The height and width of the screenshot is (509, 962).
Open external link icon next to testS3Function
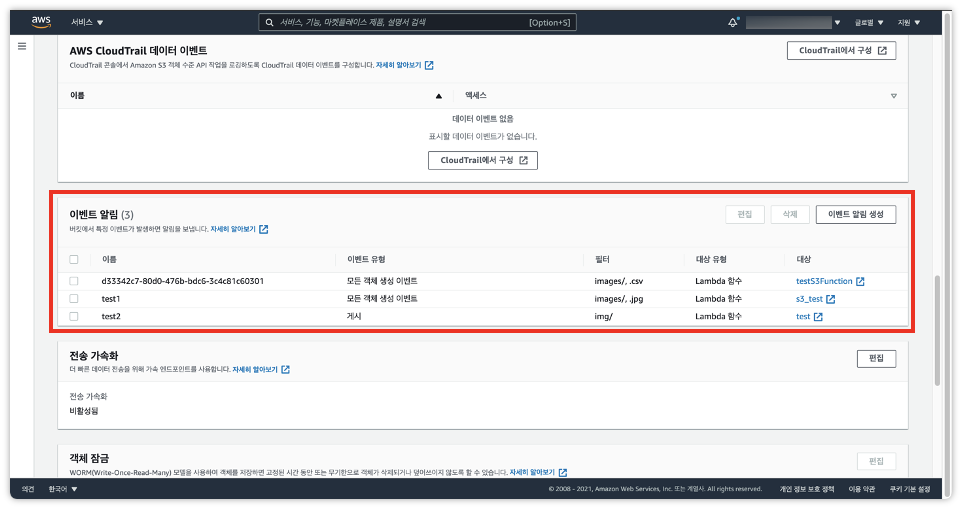[860, 281]
